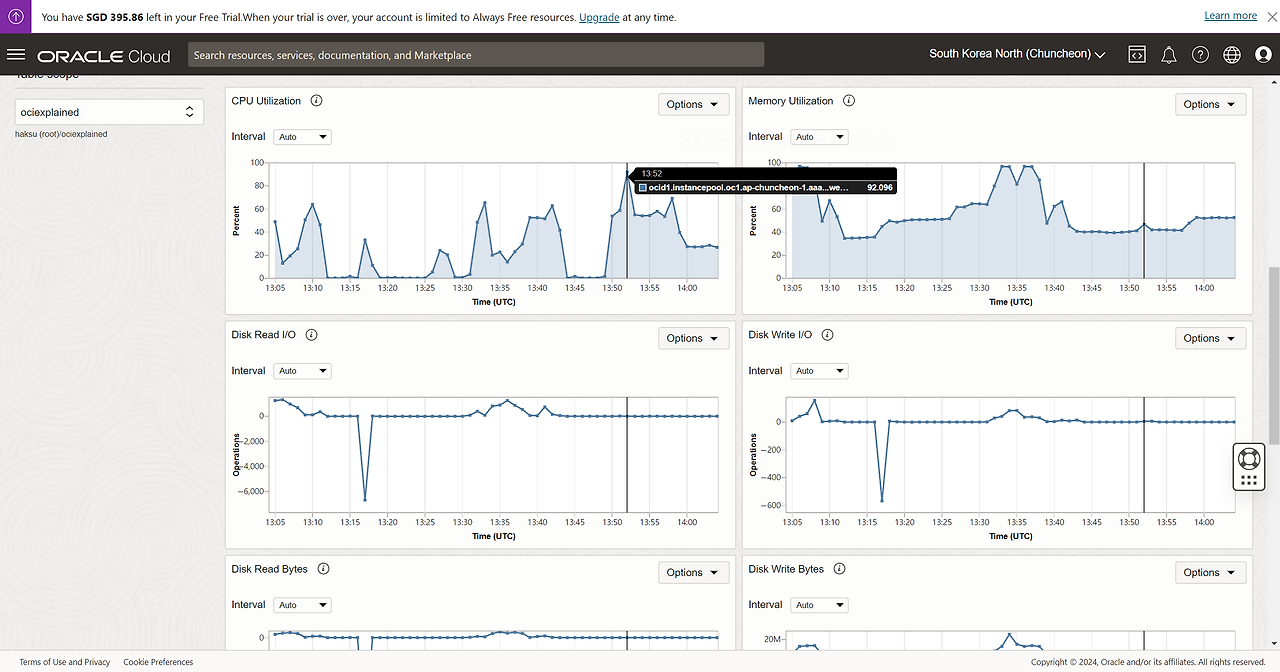This screenshot has height=672, width=1280.
Task: Open the user profile menu
Action: coord(1263,55)
